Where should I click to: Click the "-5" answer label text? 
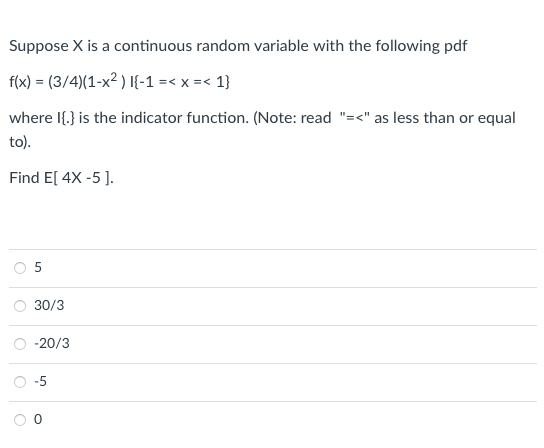[x=40, y=381]
